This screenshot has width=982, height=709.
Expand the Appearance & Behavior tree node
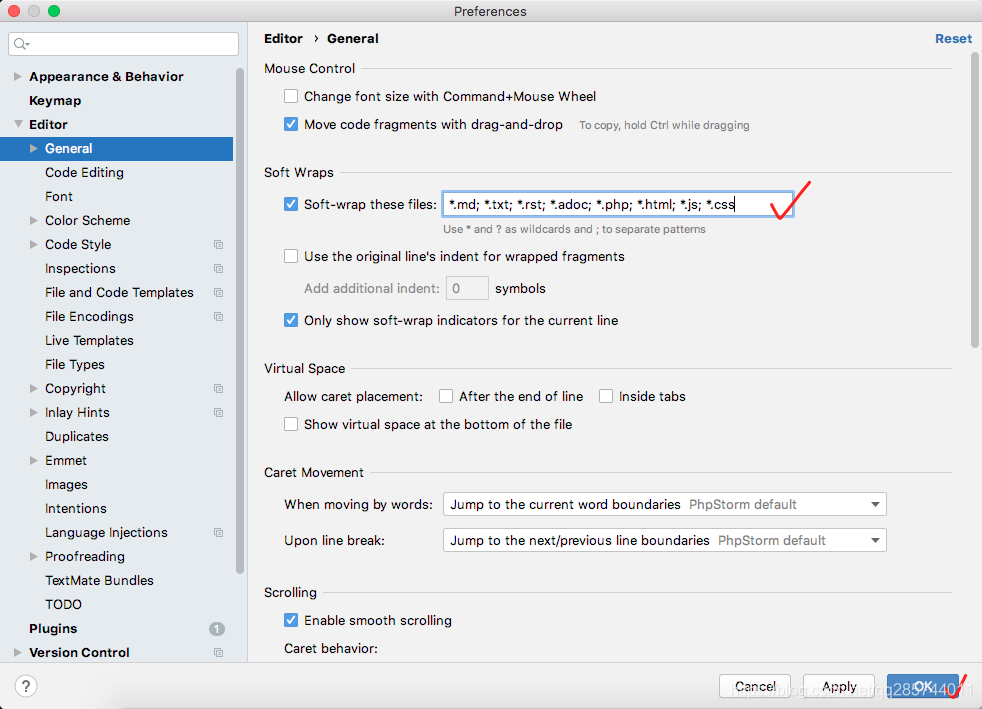click(x=17, y=77)
